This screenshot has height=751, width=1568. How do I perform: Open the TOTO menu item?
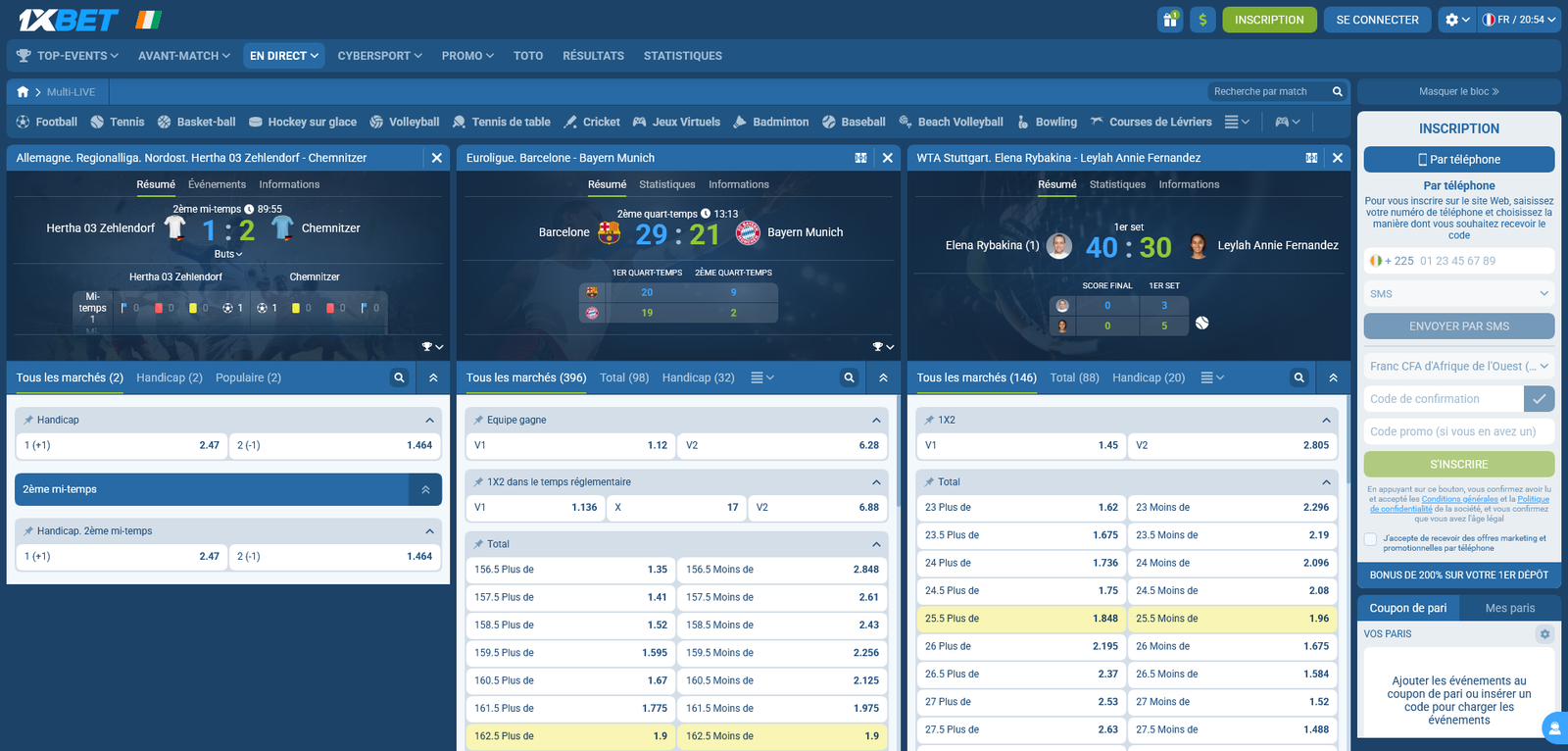click(x=528, y=56)
